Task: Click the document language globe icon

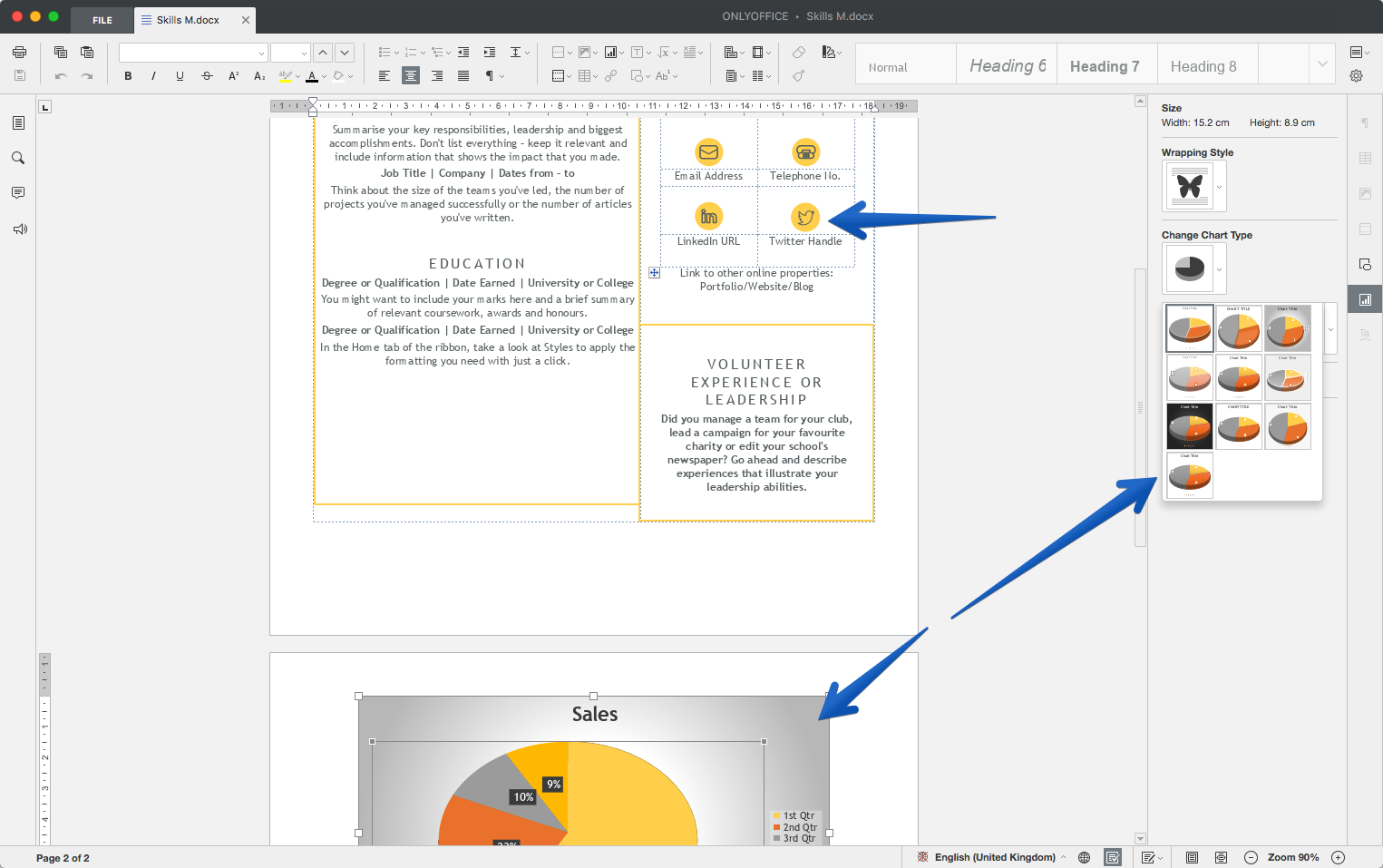Action: 1084,857
